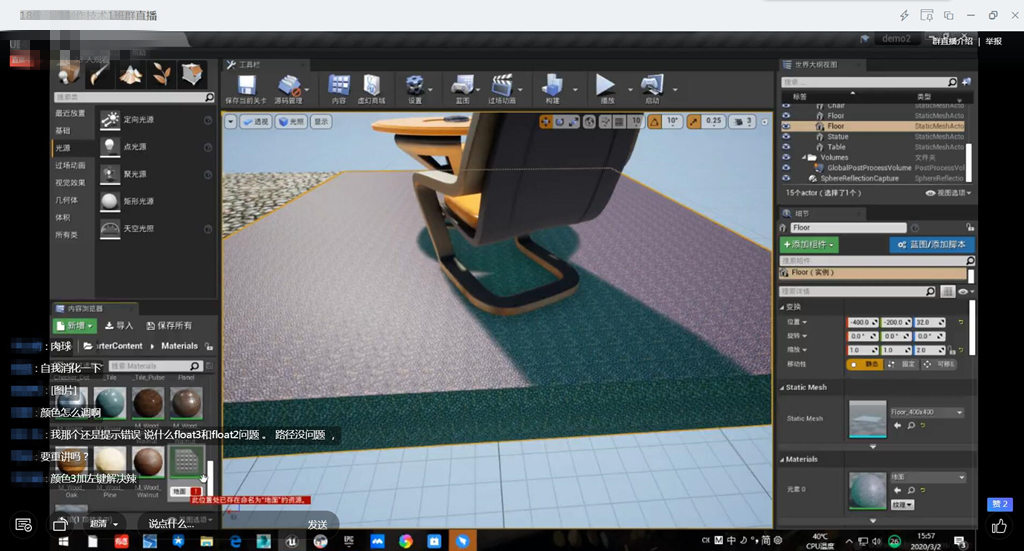
Task: Toggle rotation snap angle icon
Action: click(654, 121)
